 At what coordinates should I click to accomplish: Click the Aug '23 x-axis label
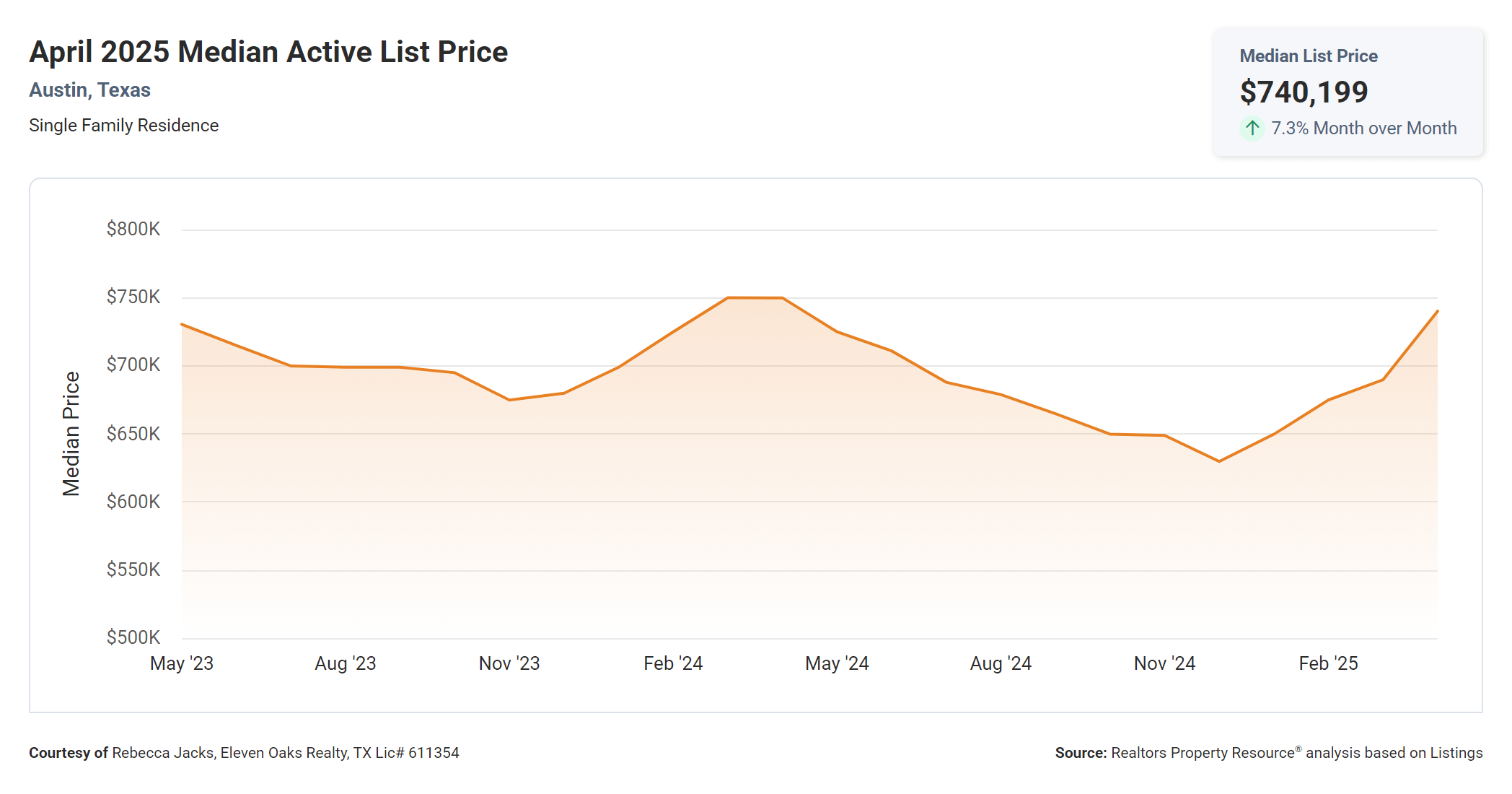346,663
